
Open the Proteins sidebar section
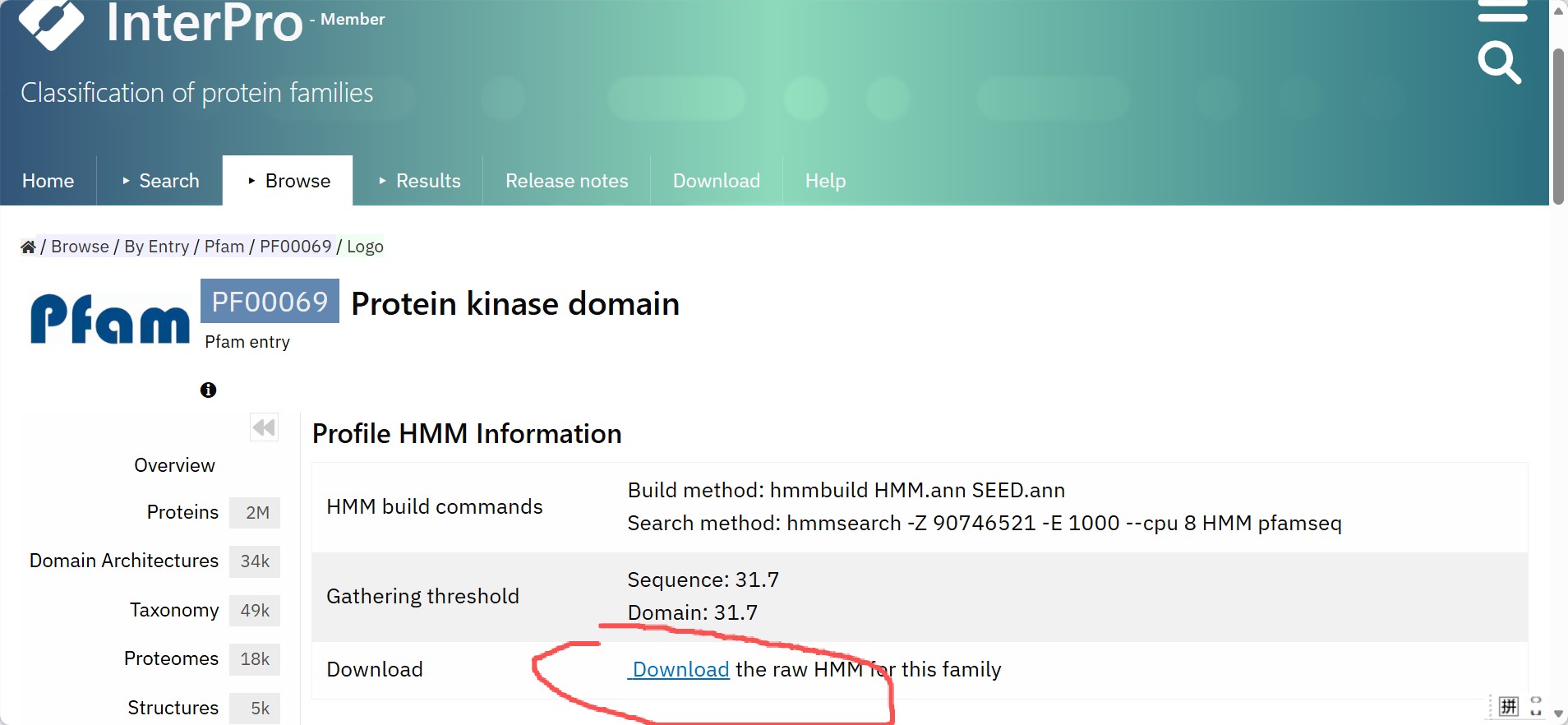182,512
